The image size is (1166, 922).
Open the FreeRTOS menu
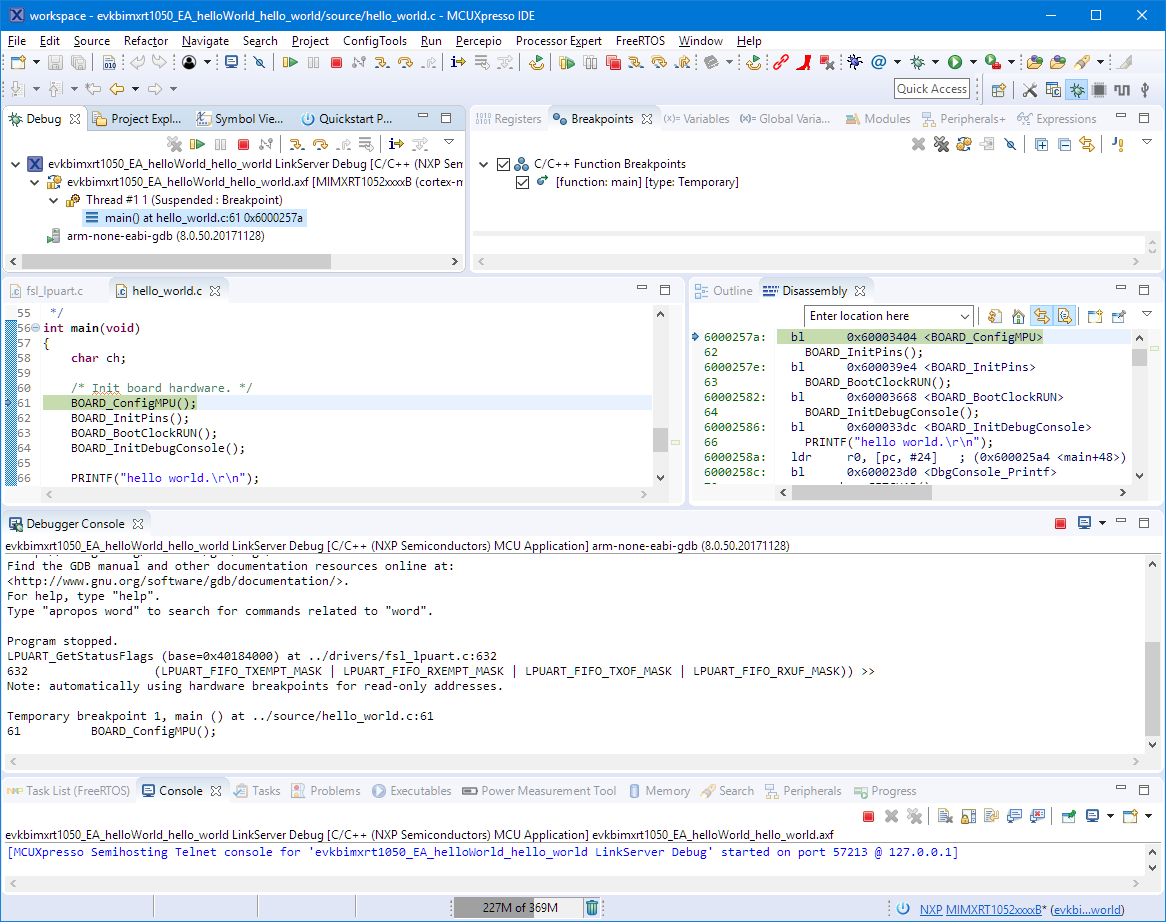pos(640,41)
